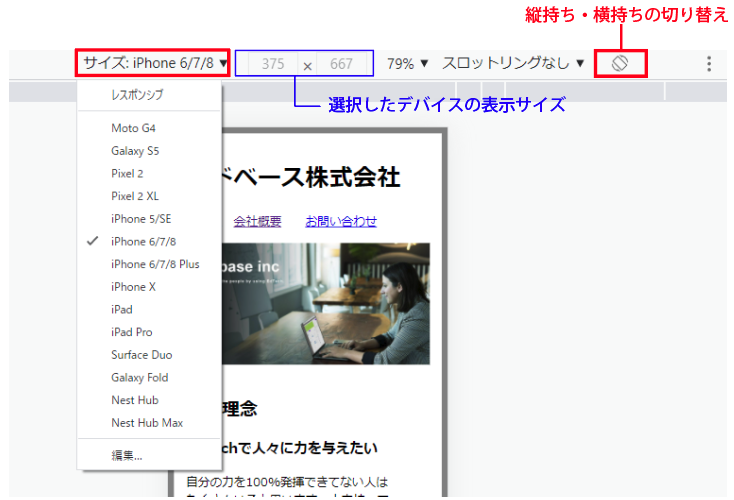Click the hero photo of woman with laptop
Viewport: 734px width, 500px height.
(326, 303)
